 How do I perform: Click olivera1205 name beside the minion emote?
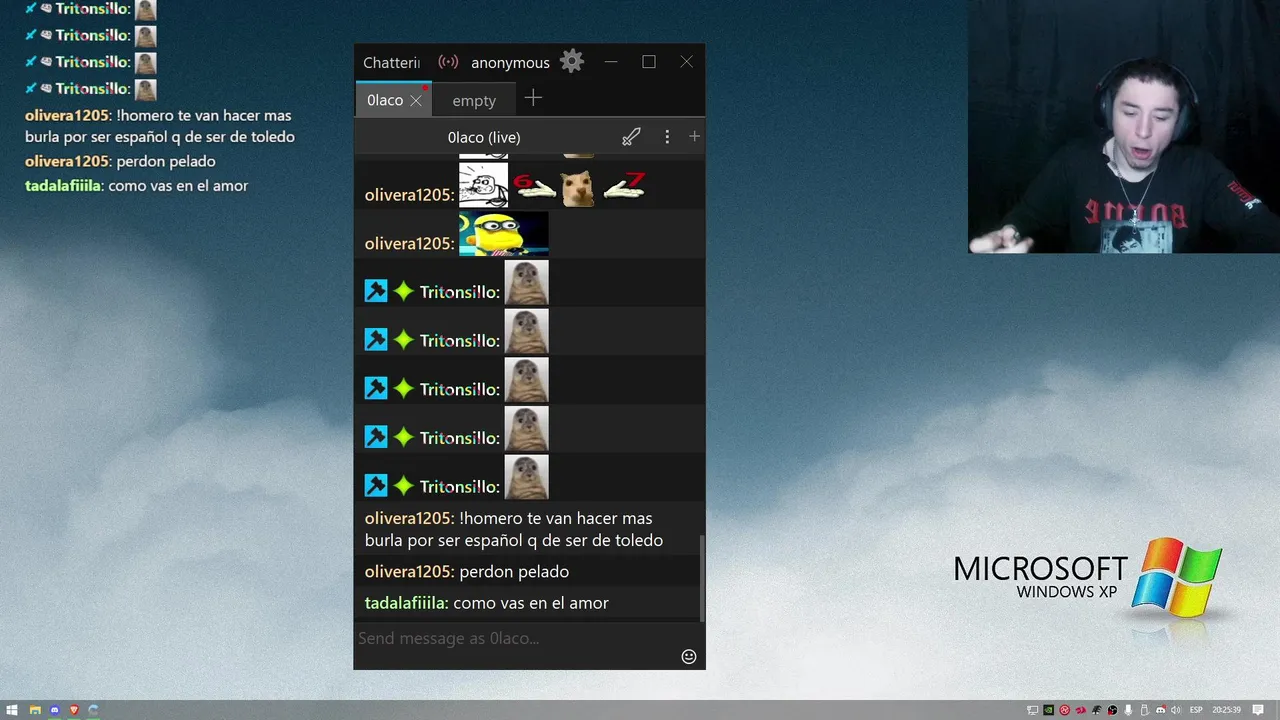click(x=410, y=243)
